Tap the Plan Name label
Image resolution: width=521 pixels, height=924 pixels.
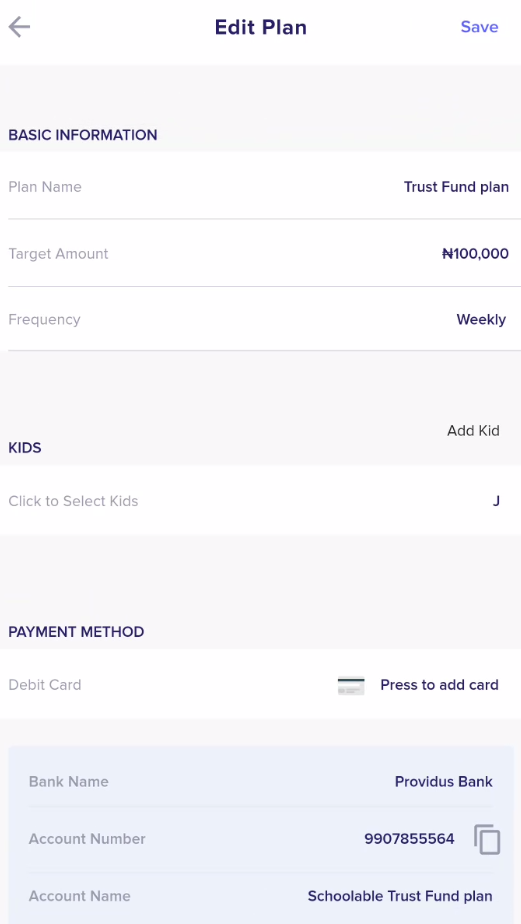click(x=45, y=187)
